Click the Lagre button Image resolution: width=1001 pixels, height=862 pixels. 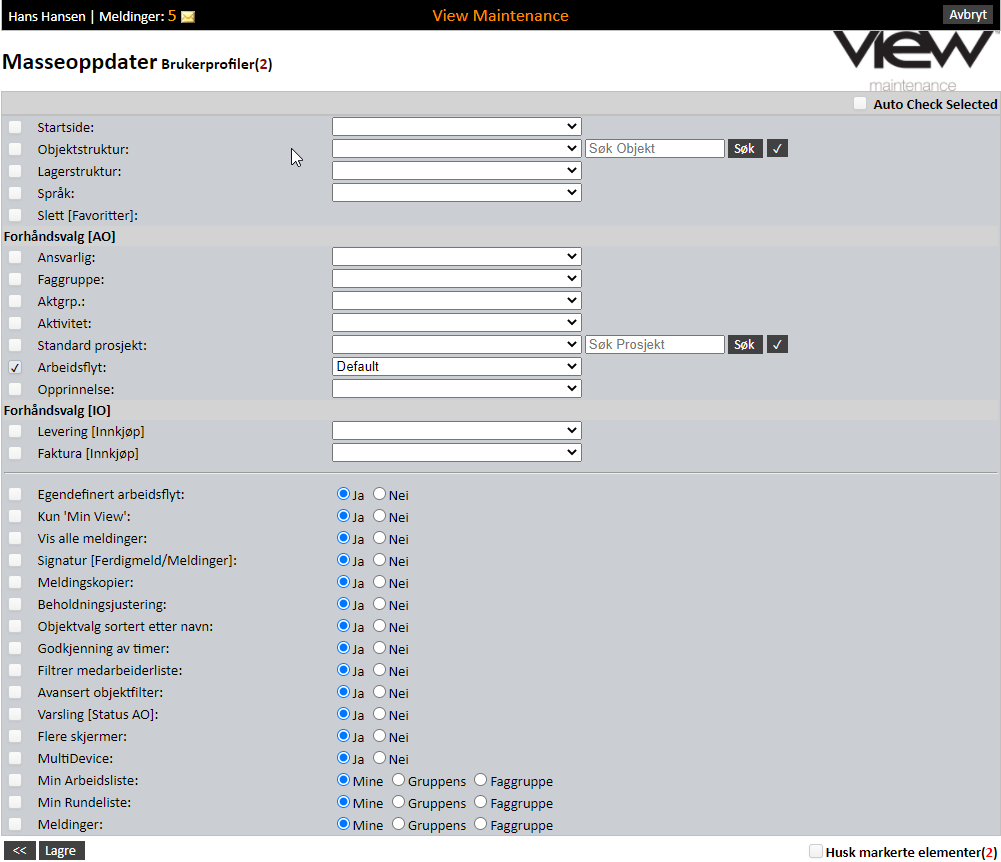[62, 851]
